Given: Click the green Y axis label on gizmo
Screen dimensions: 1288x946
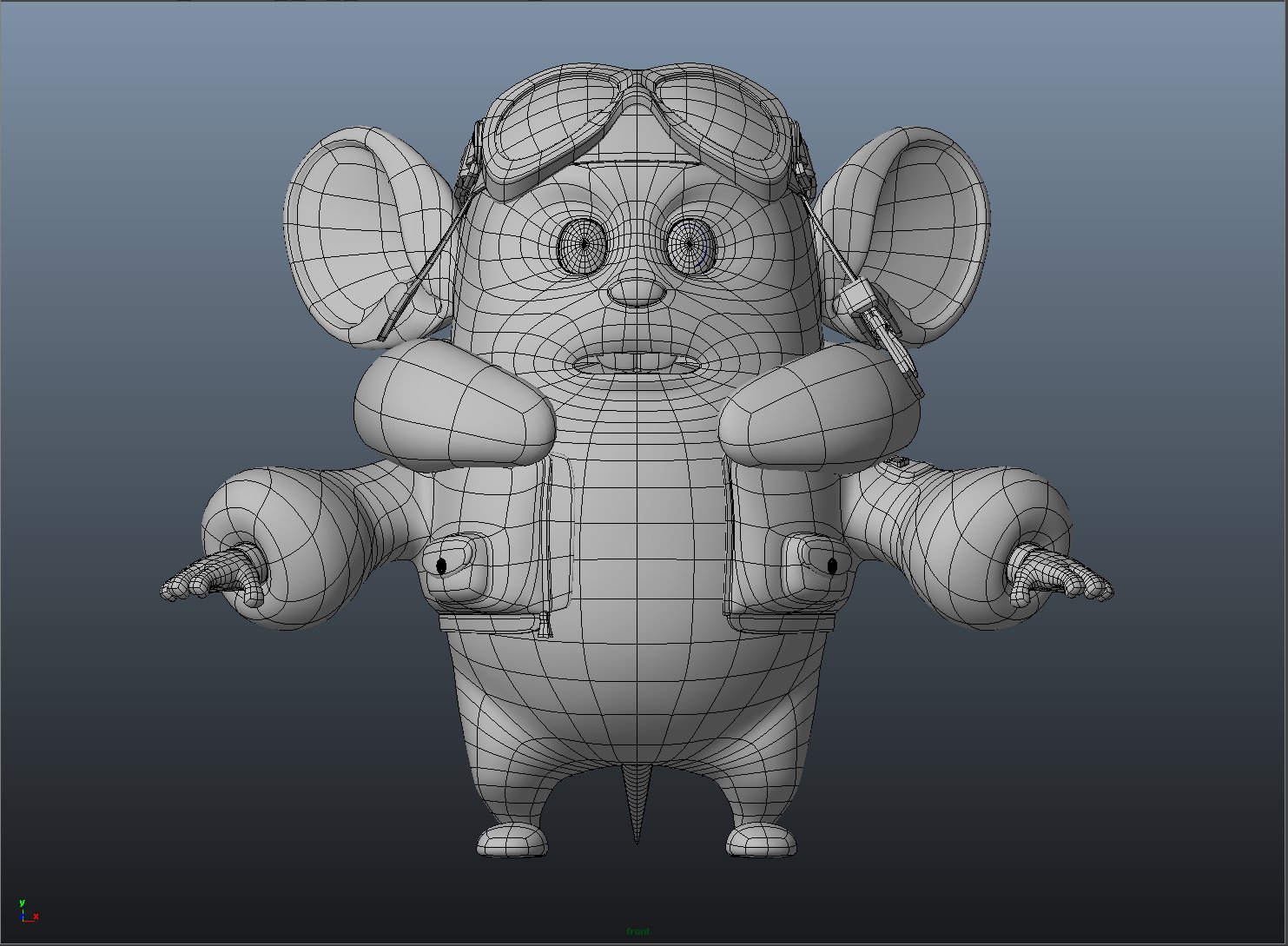Looking at the screenshot, I should [23, 901].
